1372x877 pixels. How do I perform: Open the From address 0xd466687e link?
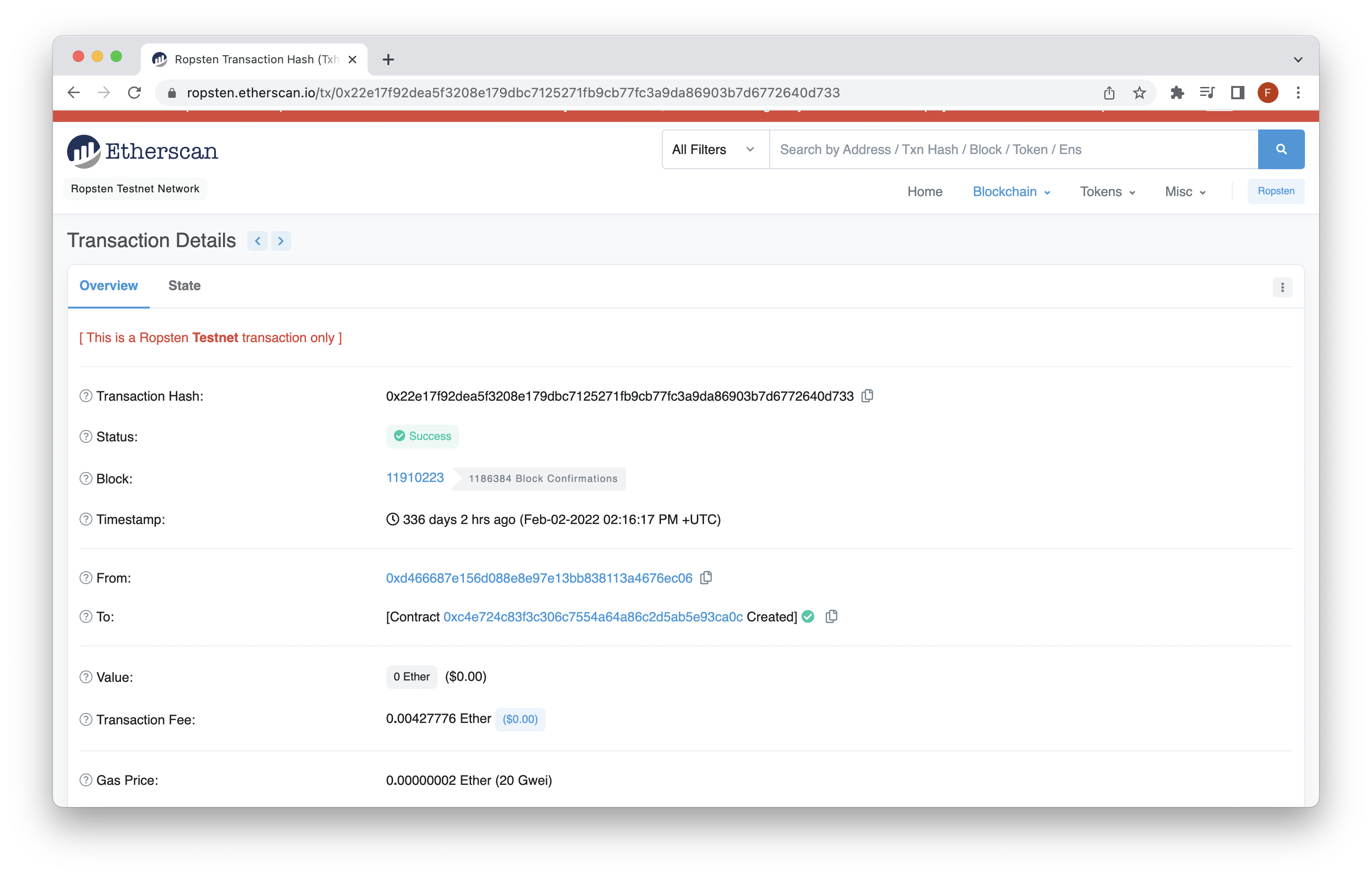click(539, 578)
